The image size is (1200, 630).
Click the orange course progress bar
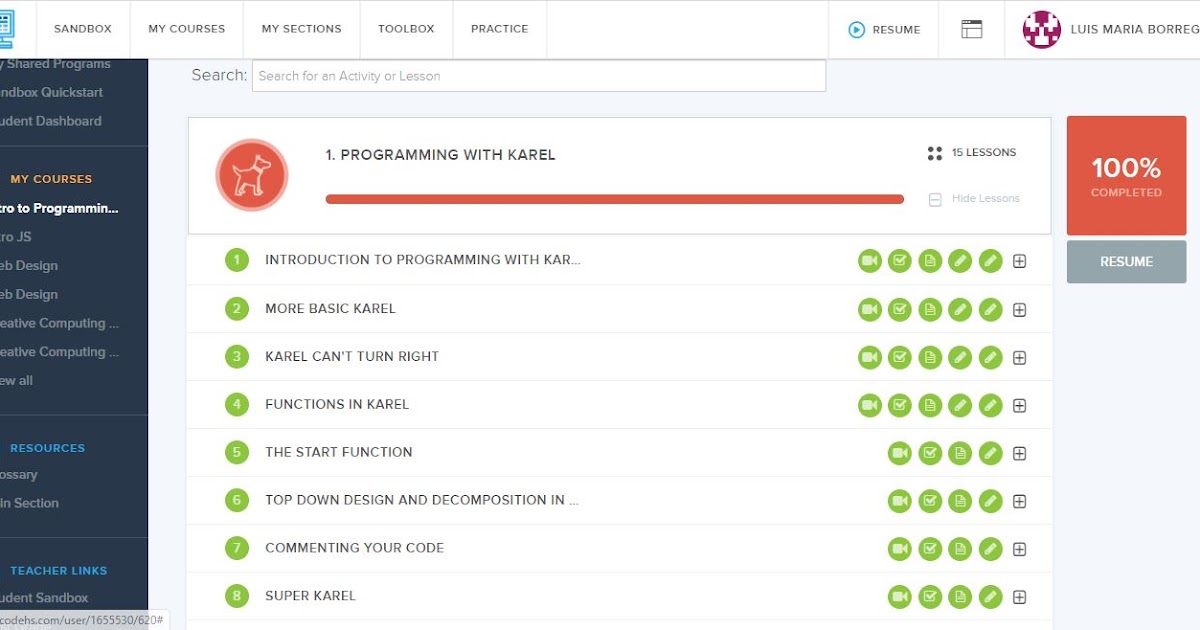pyautogui.click(x=614, y=199)
